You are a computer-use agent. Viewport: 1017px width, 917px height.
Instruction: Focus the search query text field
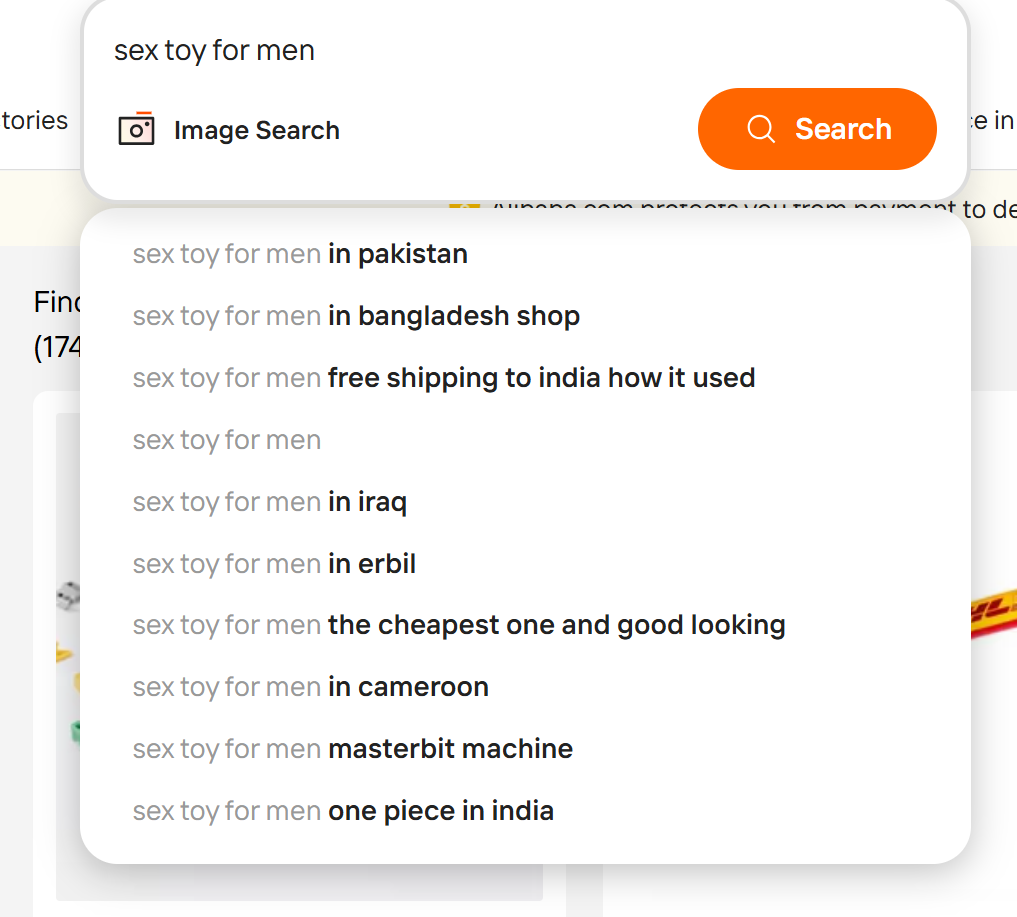[500, 50]
